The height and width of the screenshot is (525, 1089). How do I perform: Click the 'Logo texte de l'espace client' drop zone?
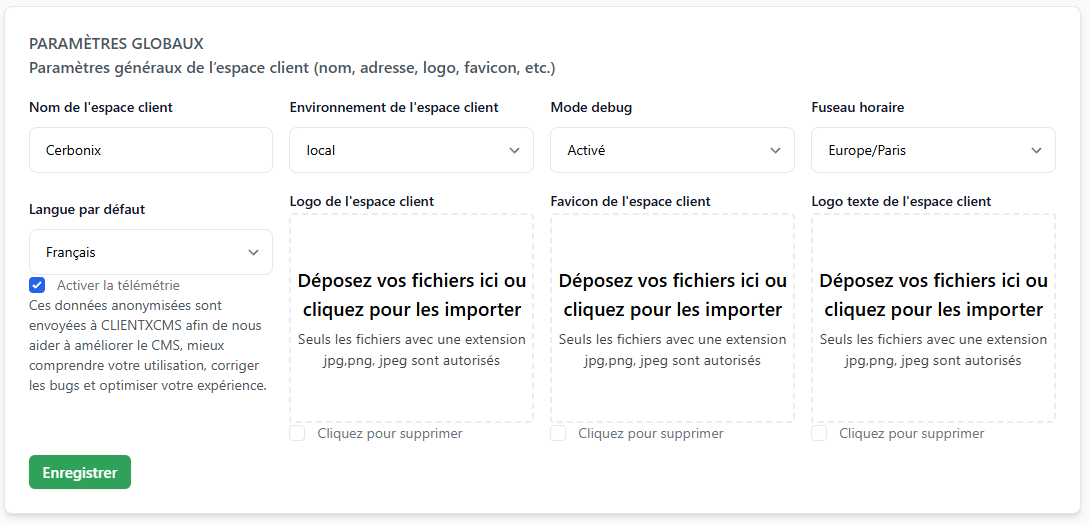tap(933, 318)
